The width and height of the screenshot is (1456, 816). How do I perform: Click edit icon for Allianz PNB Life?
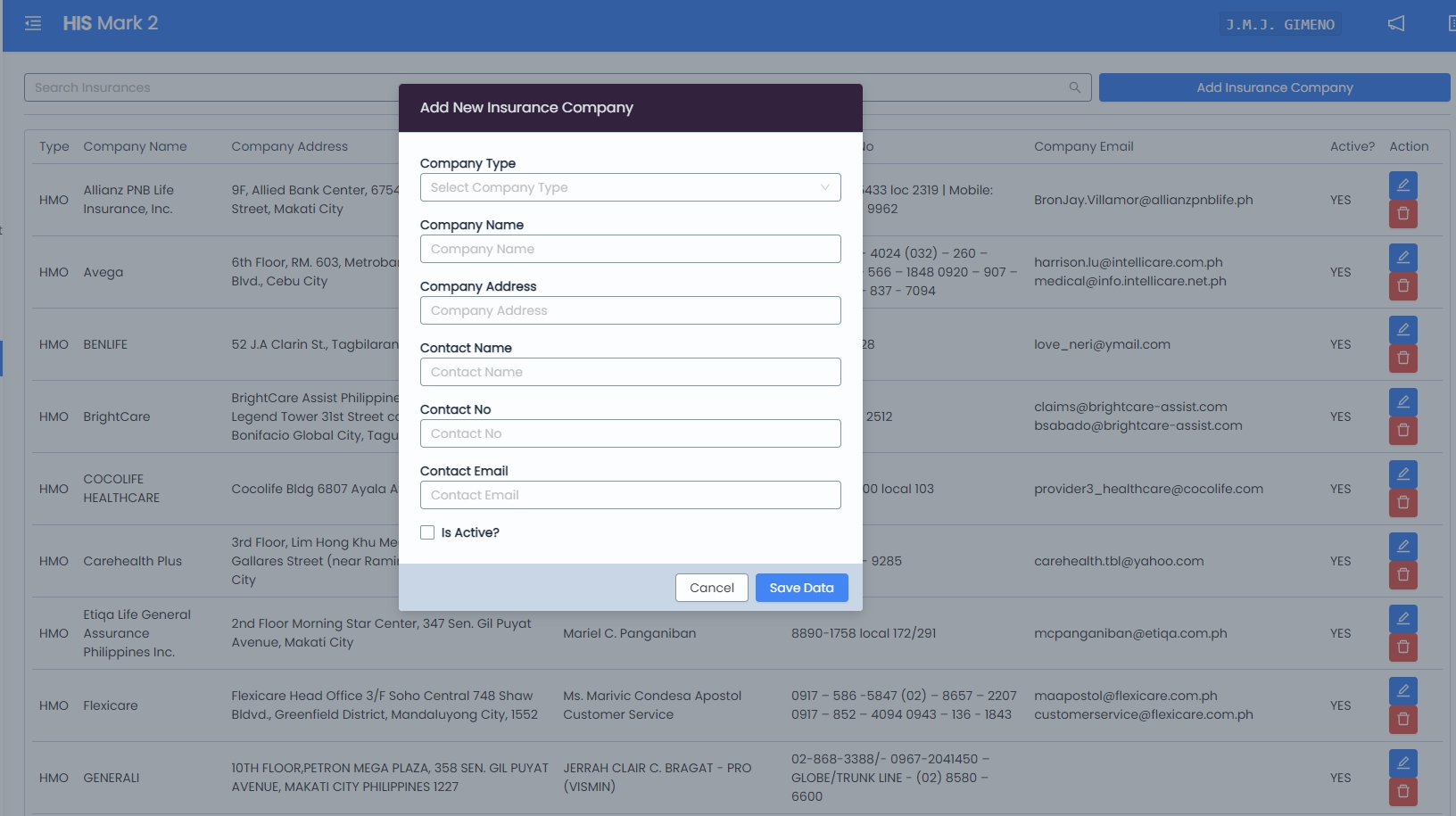pyautogui.click(x=1402, y=185)
